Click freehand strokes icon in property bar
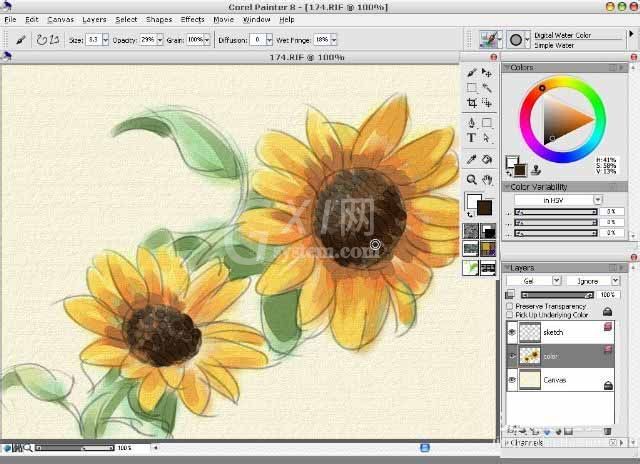Viewport: 640px width, 464px height. tap(42, 40)
